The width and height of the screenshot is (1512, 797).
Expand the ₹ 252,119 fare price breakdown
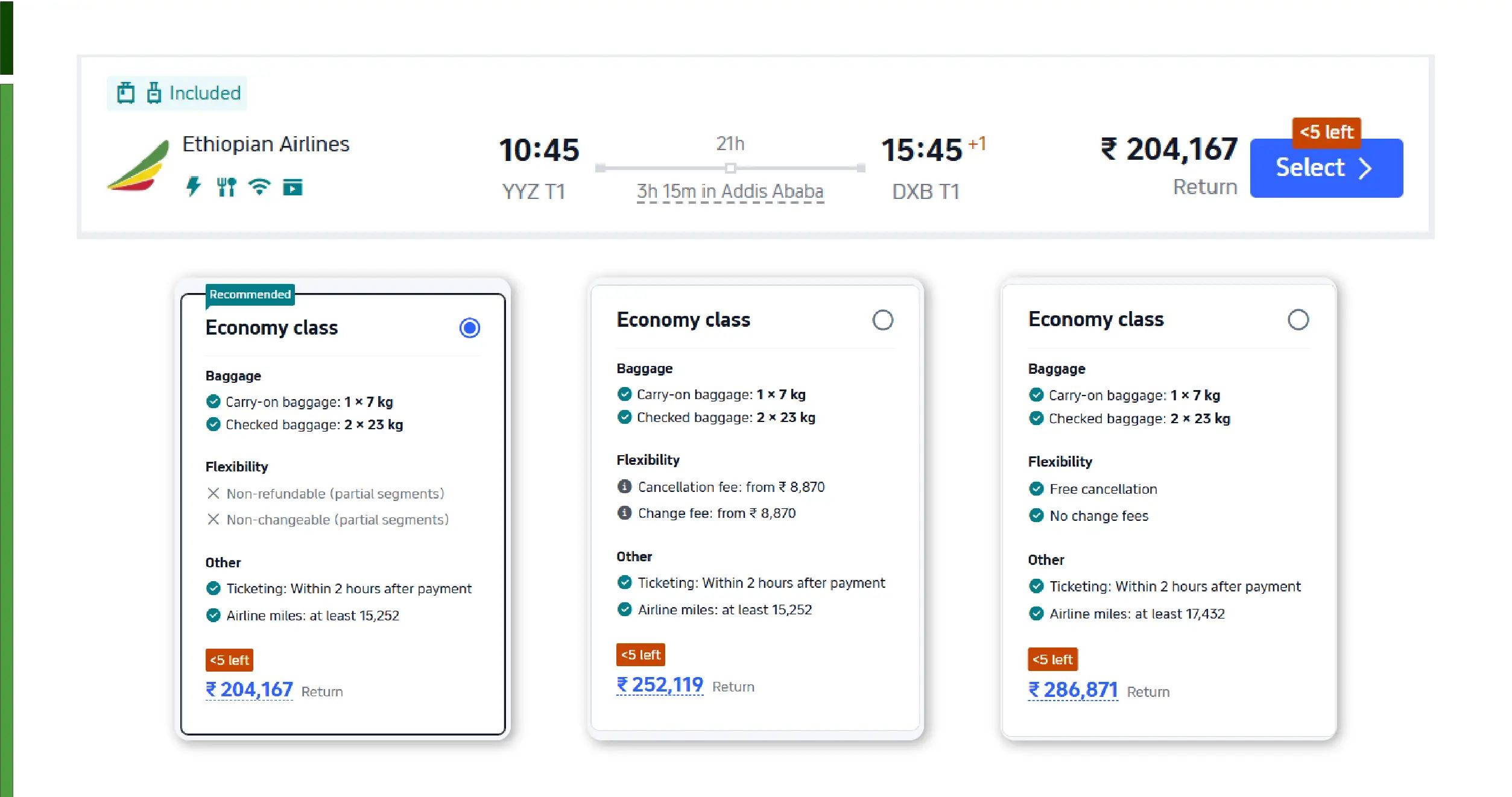[660, 685]
